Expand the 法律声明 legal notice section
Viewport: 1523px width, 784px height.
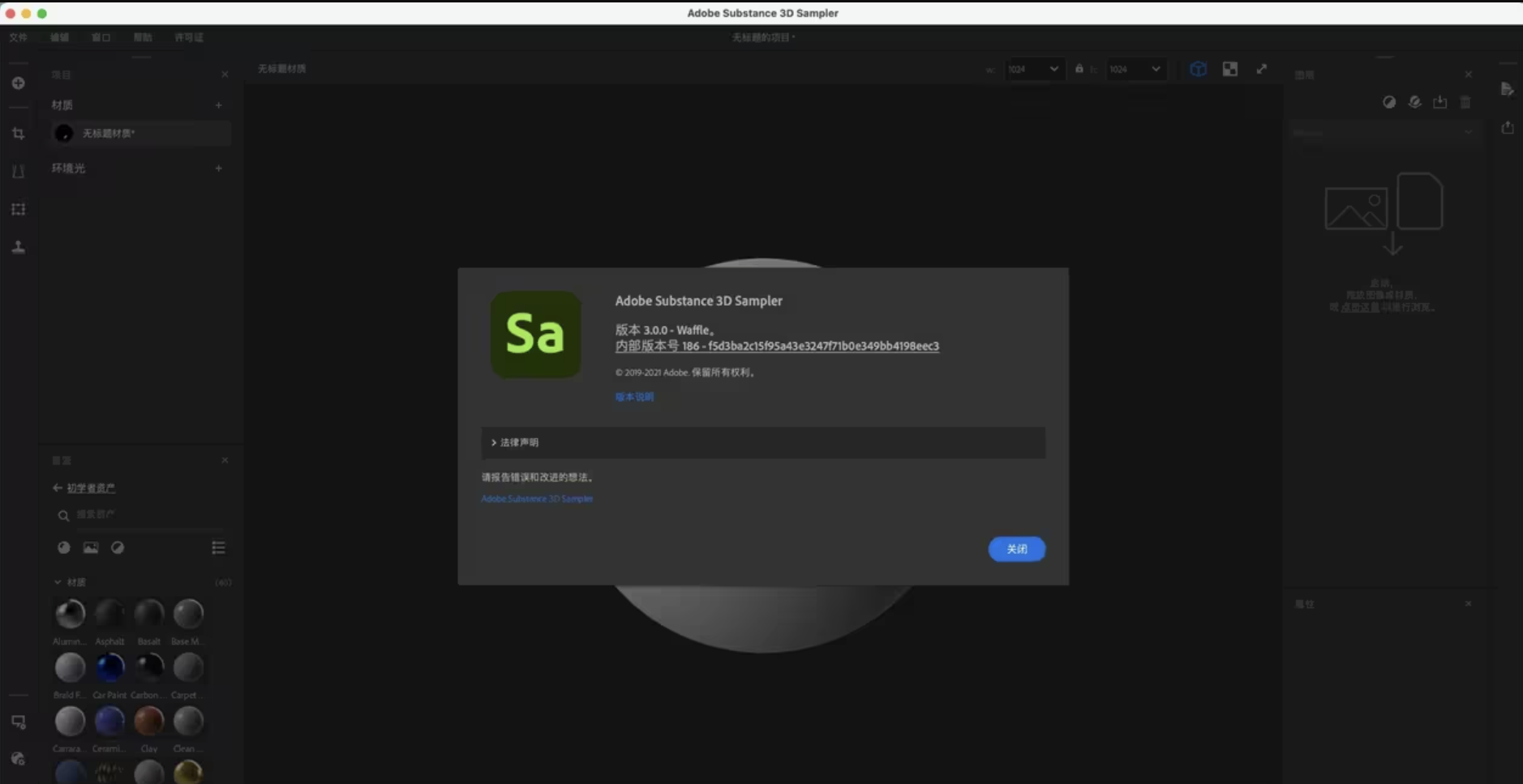pyautogui.click(x=762, y=443)
